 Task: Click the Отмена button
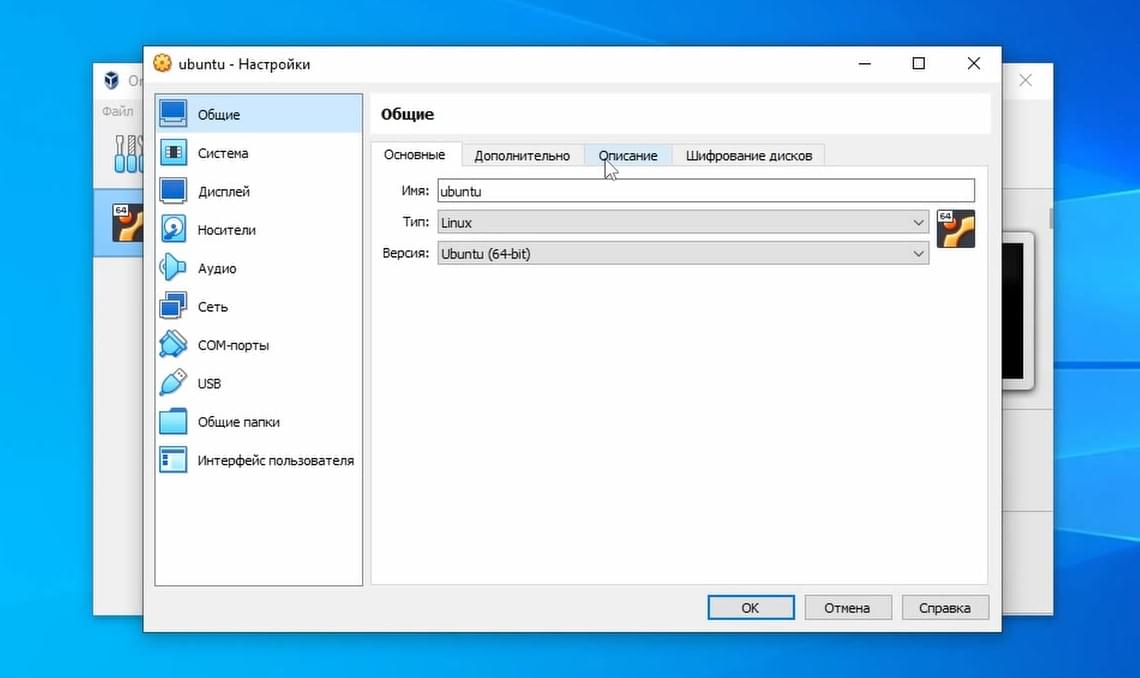[848, 608]
